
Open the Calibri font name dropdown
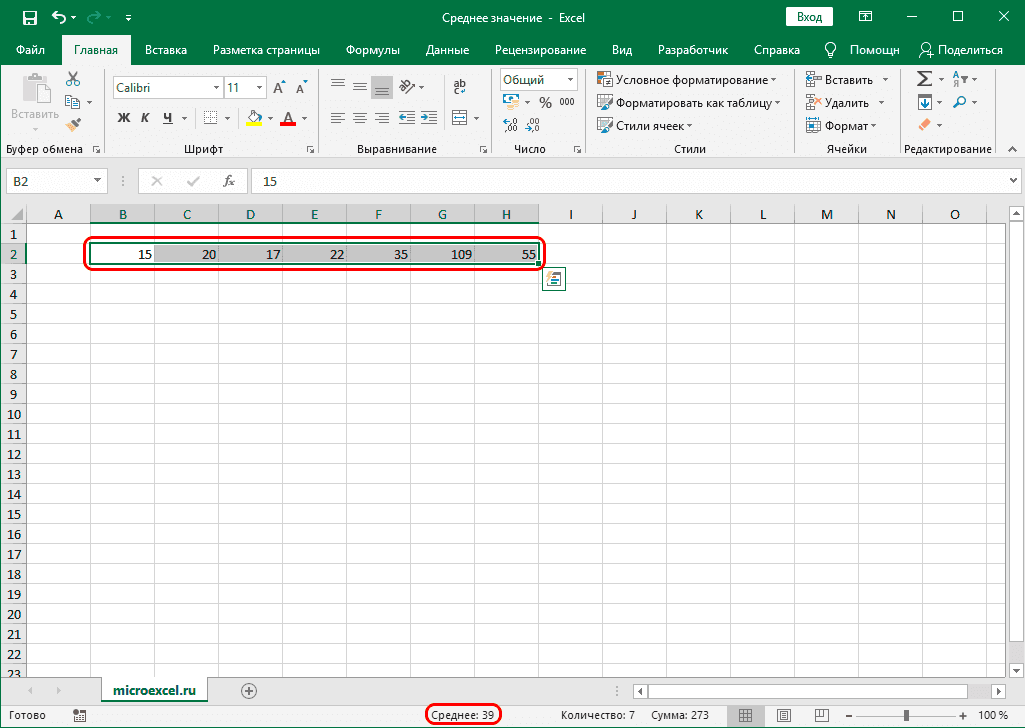(x=215, y=88)
